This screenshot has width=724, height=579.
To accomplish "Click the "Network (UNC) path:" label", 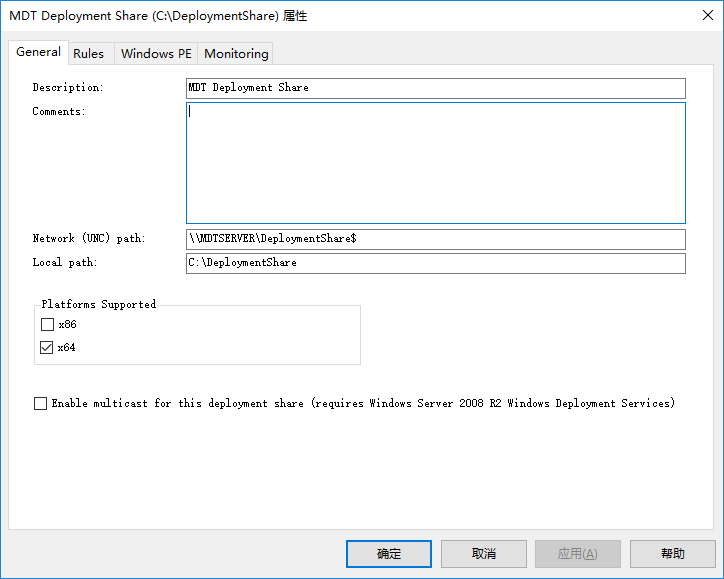I will (89, 238).
